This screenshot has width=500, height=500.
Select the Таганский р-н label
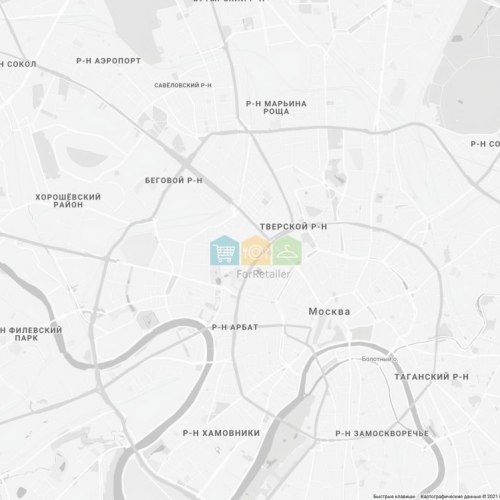[x=432, y=377]
